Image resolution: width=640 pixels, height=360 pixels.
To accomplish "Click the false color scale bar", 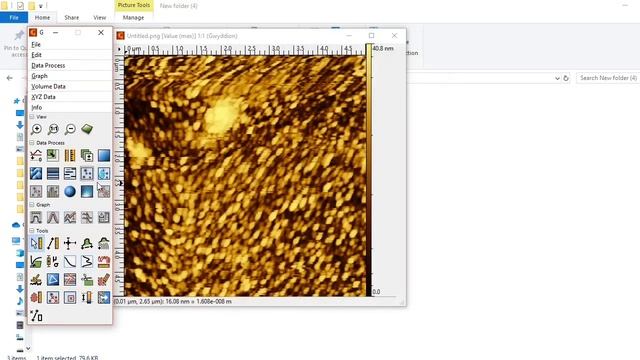I will coord(369,170).
